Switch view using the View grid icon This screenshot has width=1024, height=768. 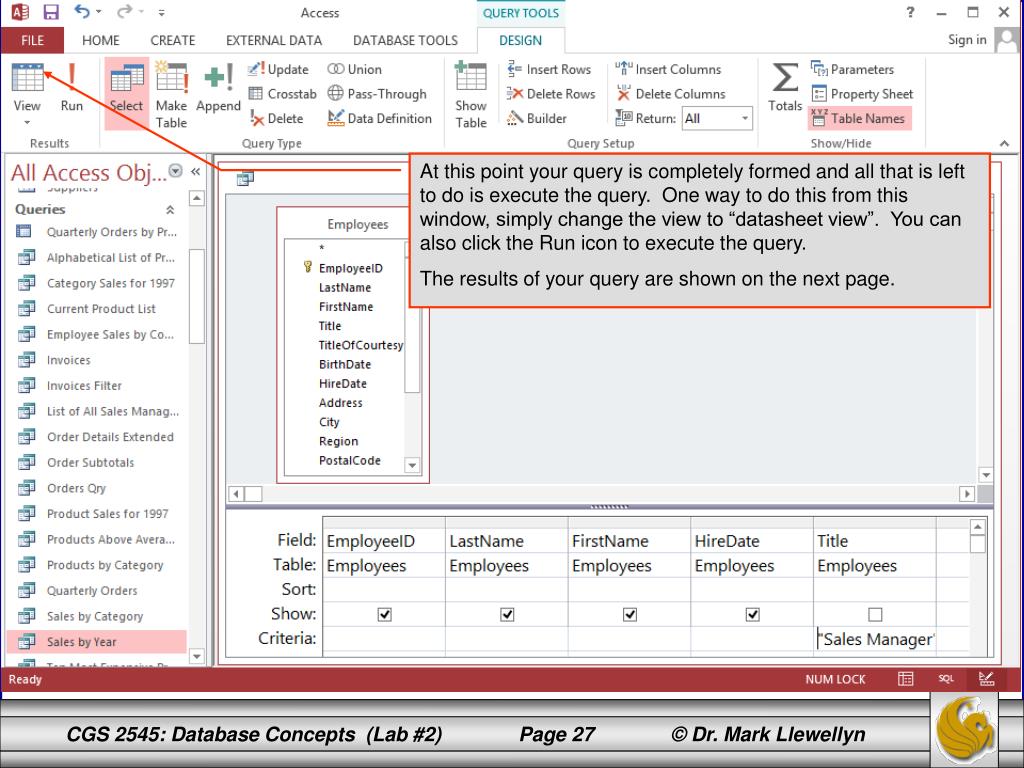click(27, 78)
